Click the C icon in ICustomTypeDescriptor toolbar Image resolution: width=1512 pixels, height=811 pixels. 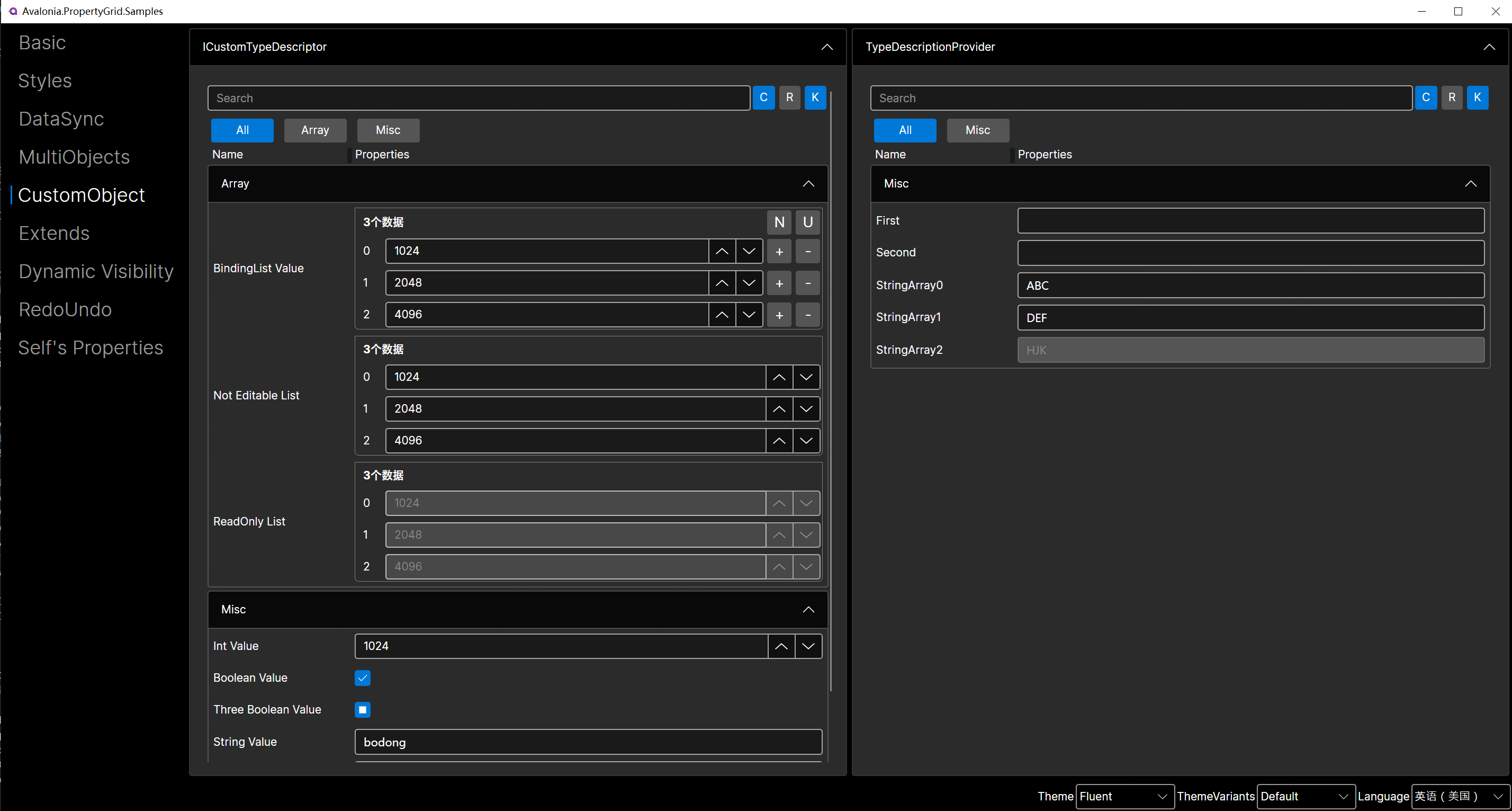pyautogui.click(x=764, y=97)
